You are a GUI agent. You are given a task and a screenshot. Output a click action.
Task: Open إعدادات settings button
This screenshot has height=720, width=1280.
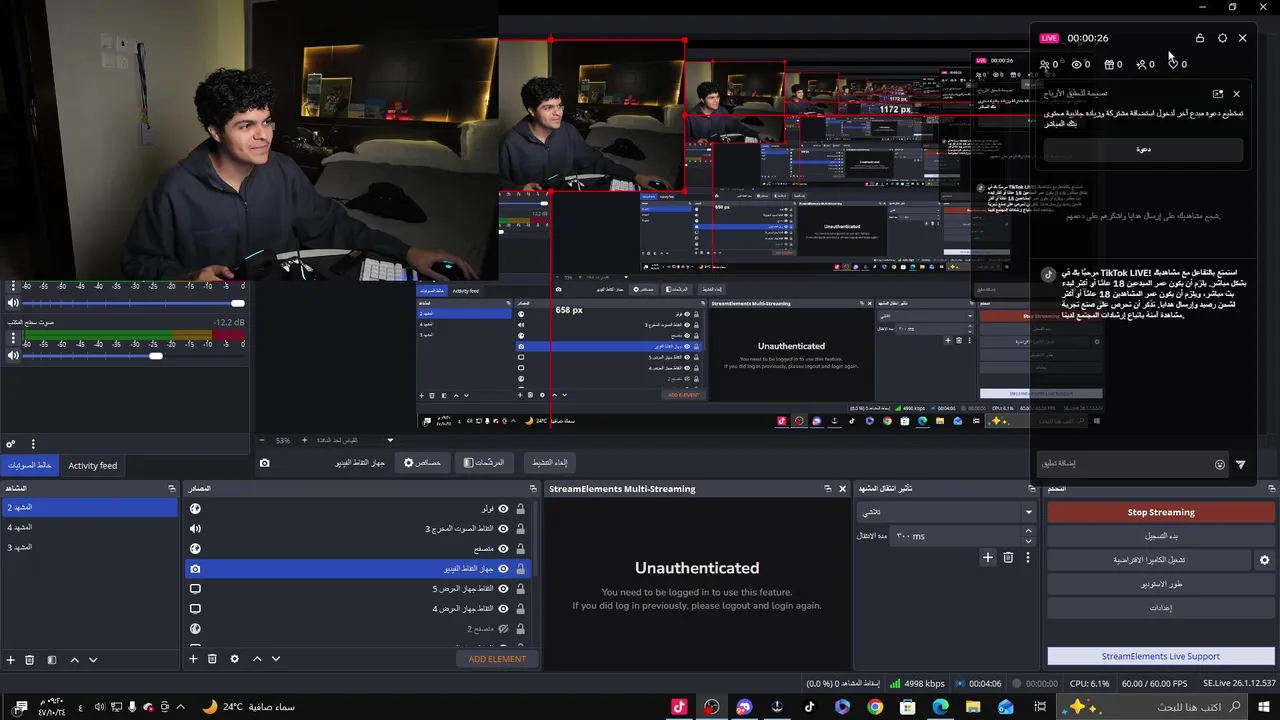pyautogui.click(x=1161, y=608)
